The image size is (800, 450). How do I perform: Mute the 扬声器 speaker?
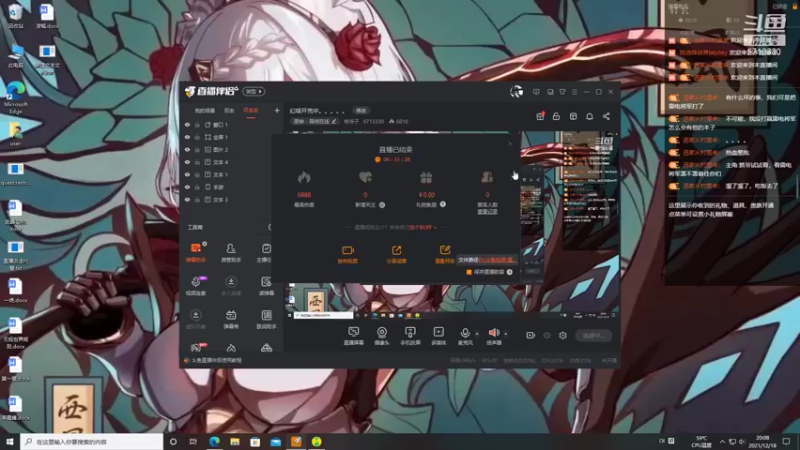pyautogui.click(x=493, y=336)
